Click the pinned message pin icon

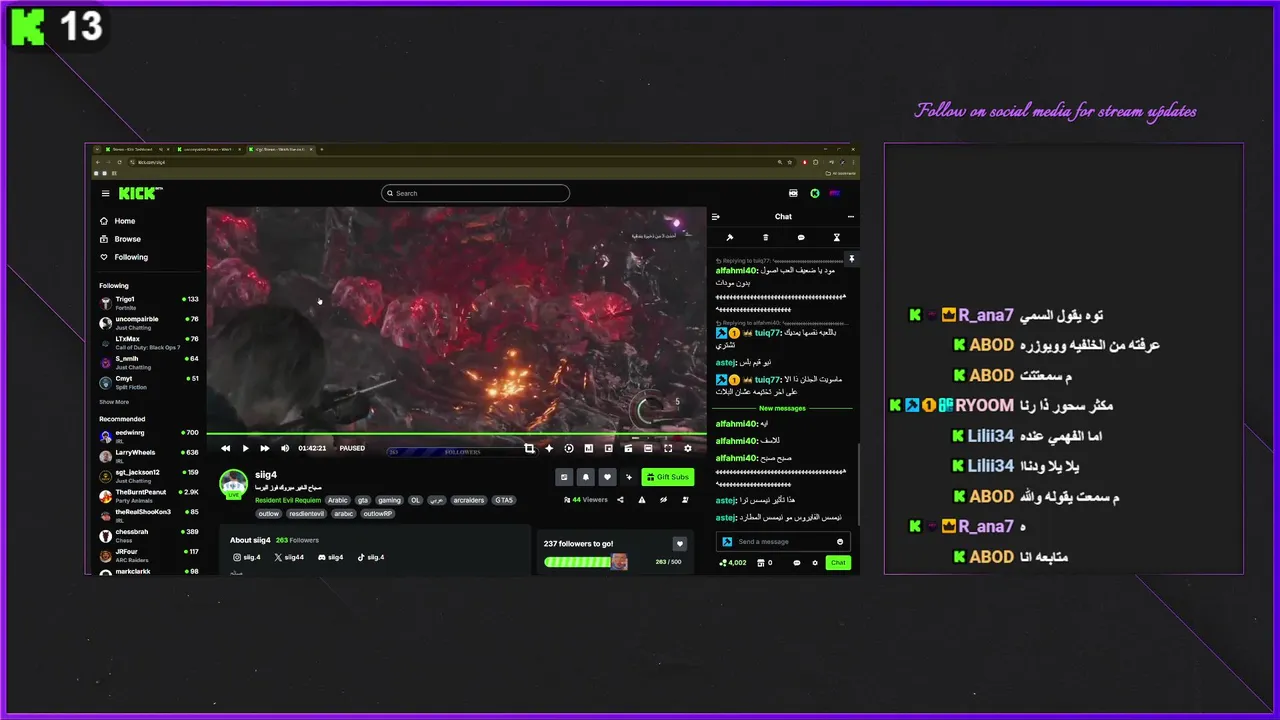click(852, 259)
